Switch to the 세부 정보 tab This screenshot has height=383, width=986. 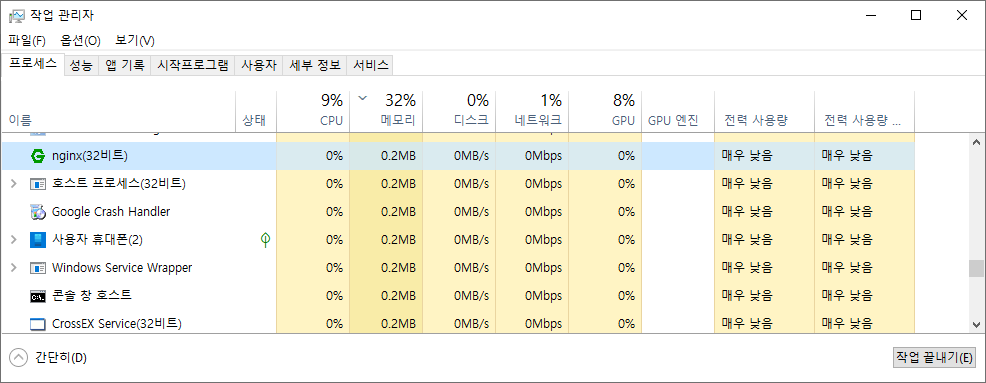[x=315, y=65]
